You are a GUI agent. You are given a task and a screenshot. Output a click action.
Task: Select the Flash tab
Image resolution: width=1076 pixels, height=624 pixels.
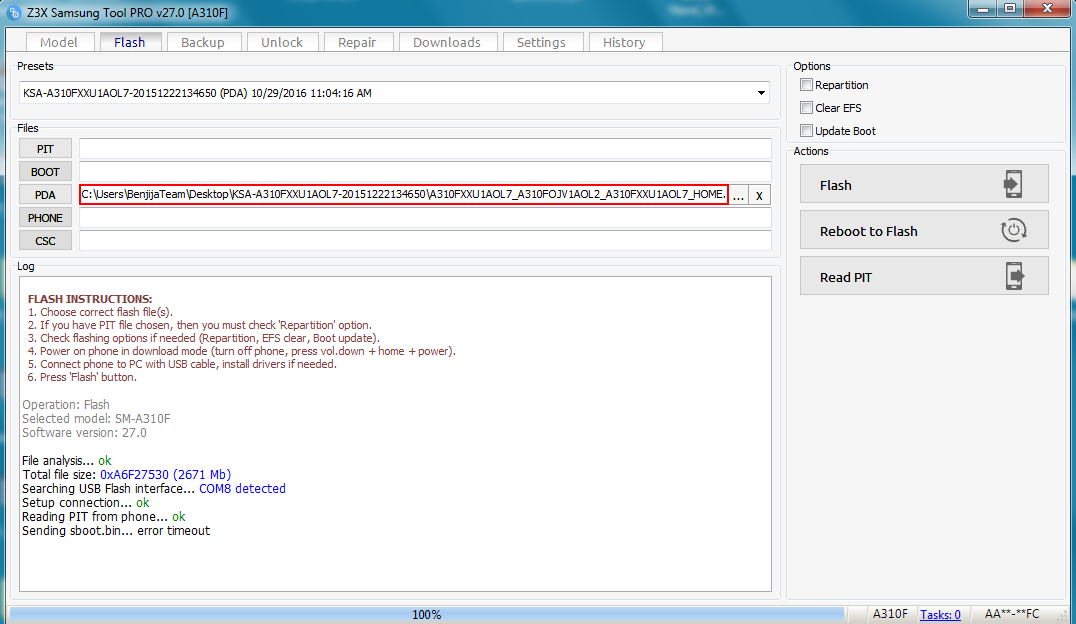point(130,42)
